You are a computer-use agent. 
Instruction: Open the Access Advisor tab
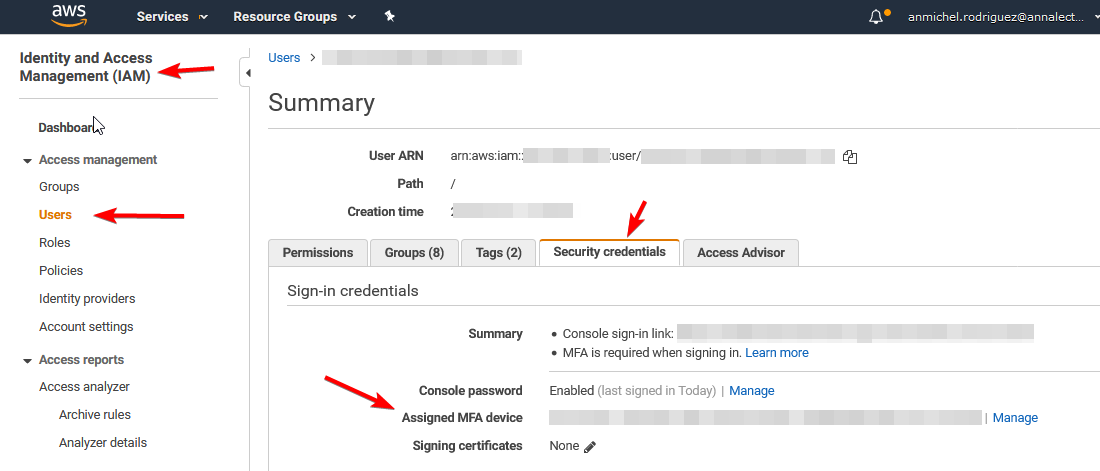tap(741, 253)
